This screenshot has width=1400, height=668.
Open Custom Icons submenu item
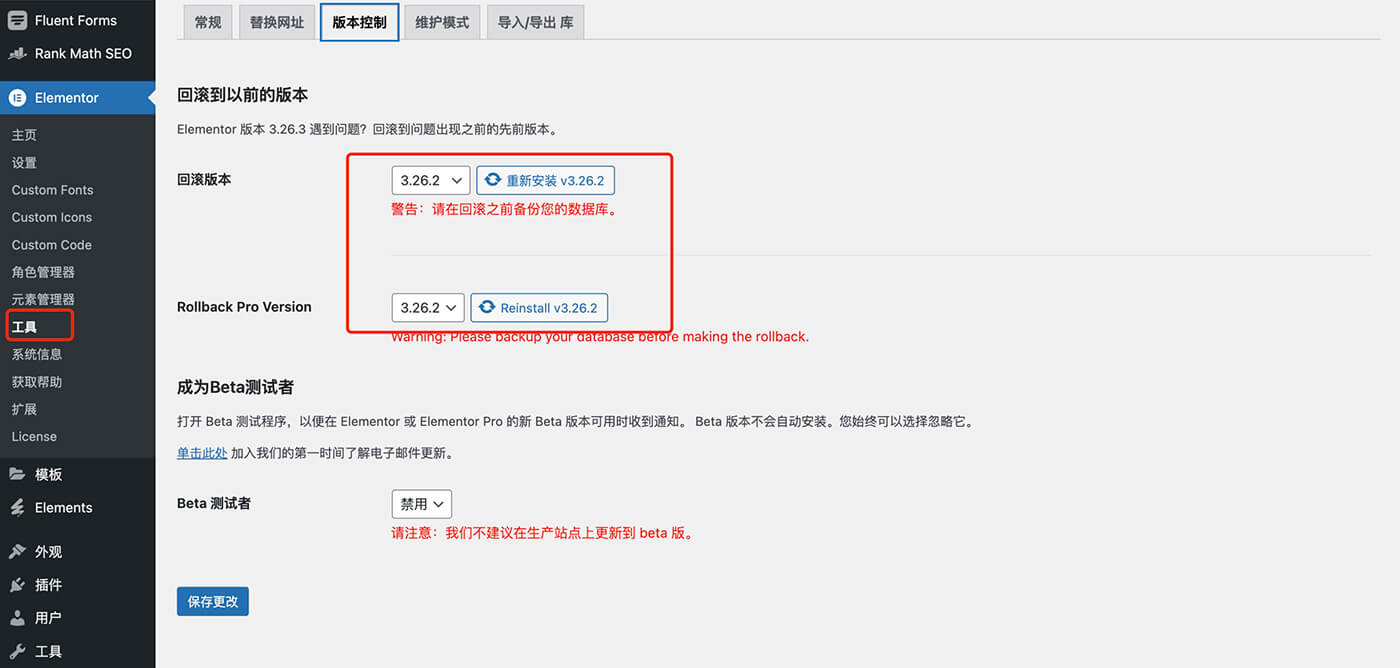[51, 217]
